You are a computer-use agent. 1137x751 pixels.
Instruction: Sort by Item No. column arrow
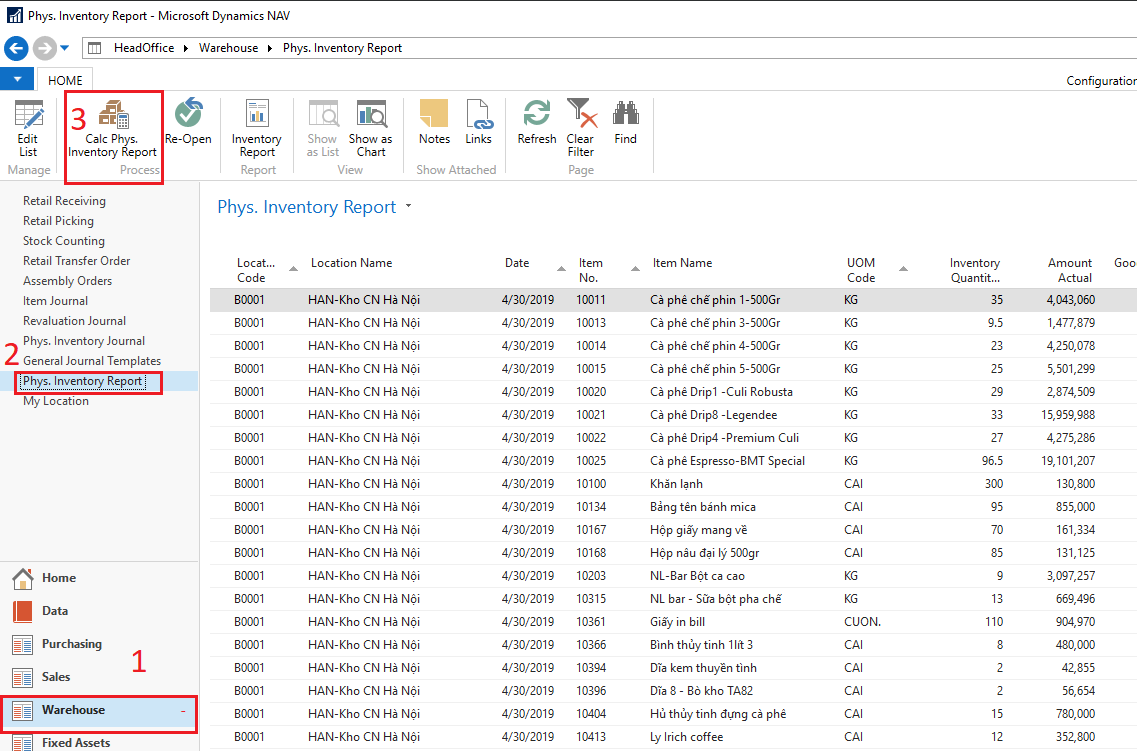pyautogui.click(x=635, y=269)
